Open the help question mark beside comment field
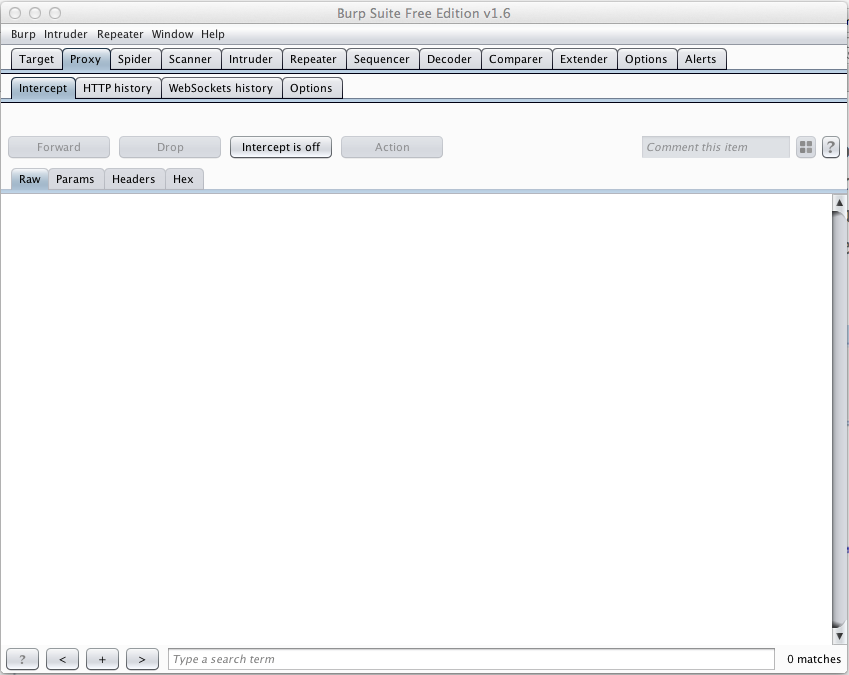 [x=831, y=147]
